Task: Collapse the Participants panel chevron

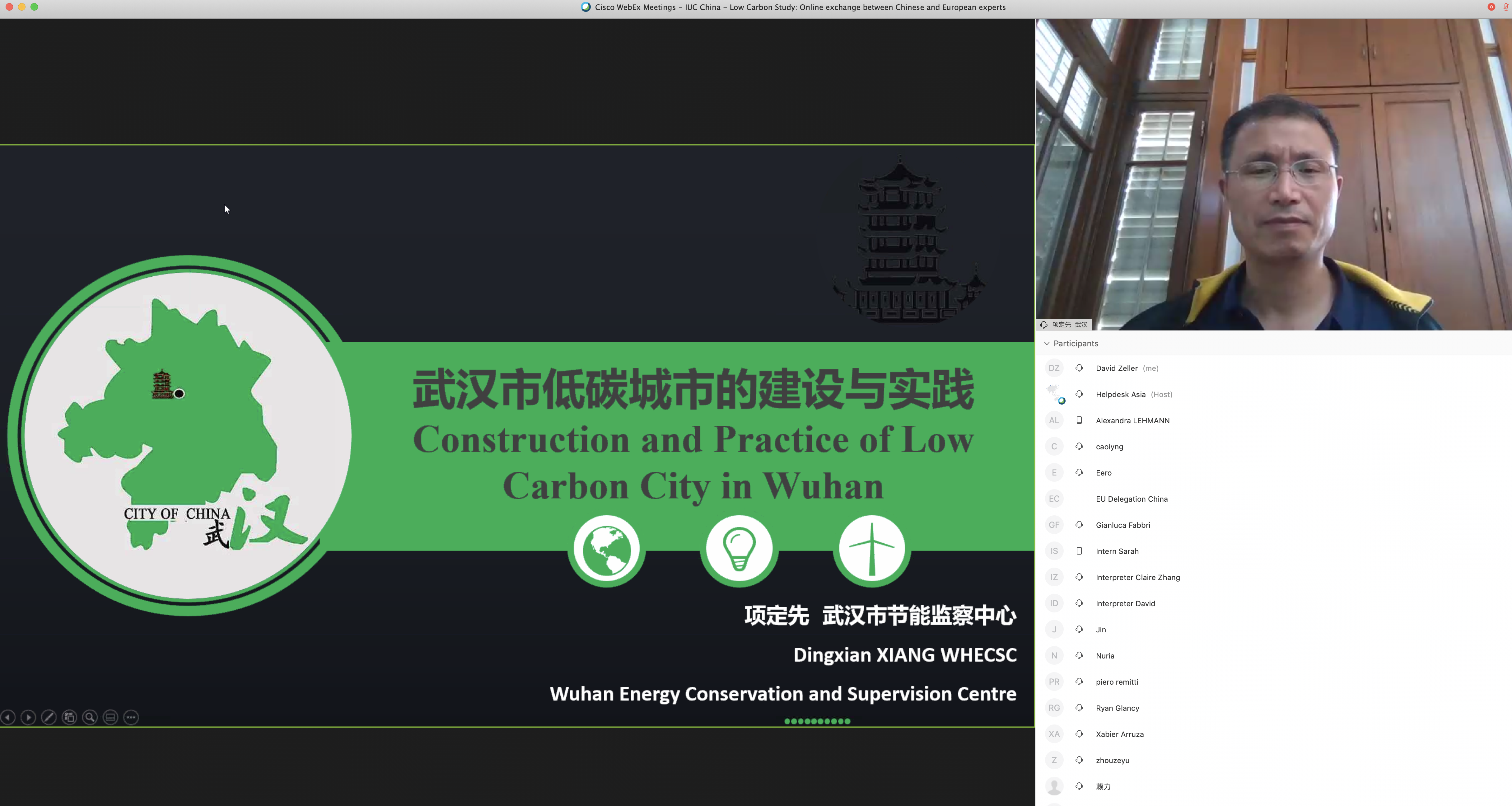Action: click(1047, 344)
